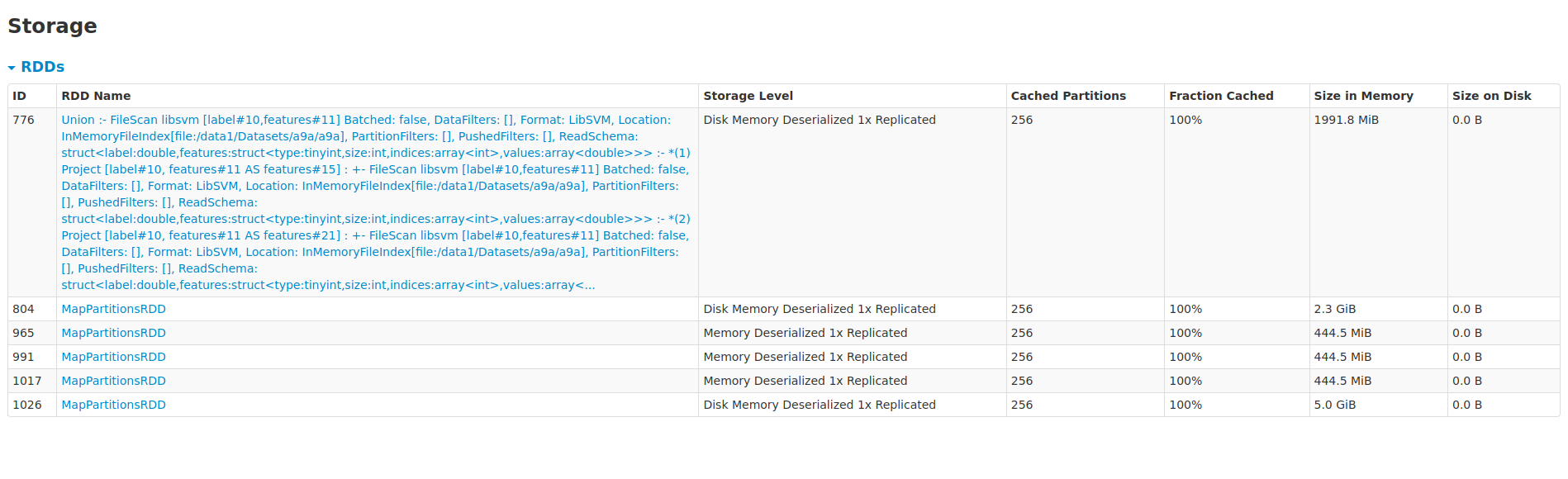This screenshot has width=1568, height=479.
Task: Select the 5.0 GiB size cell
Action: tap(1378, 405)
